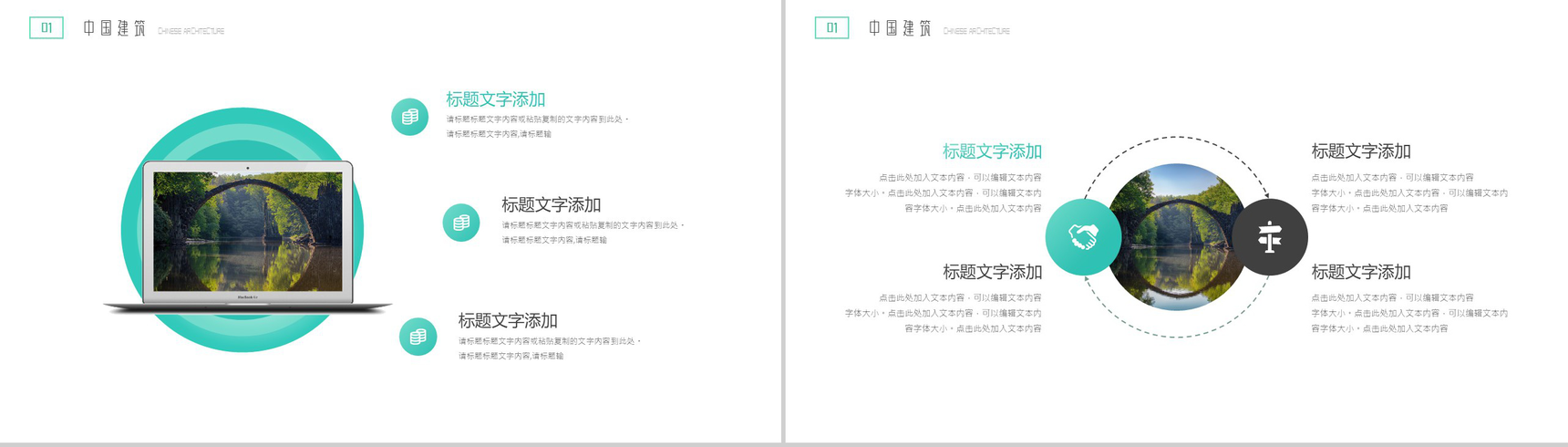Select the upper-right 标题文字添加 heading on right slide

tap(1360, 151)
